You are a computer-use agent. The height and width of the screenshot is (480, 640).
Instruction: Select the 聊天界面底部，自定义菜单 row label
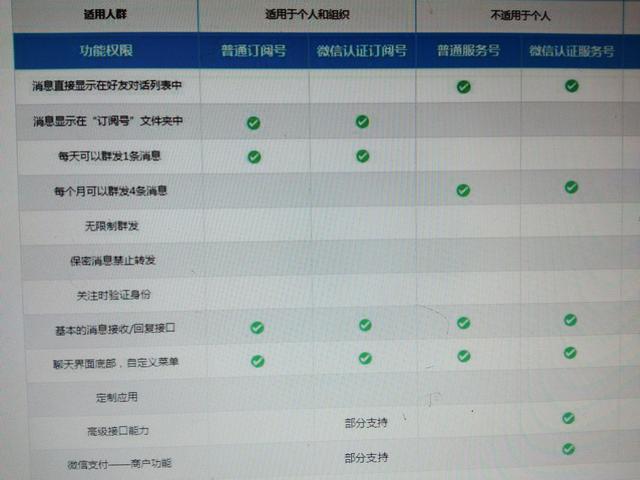point(116,363)
